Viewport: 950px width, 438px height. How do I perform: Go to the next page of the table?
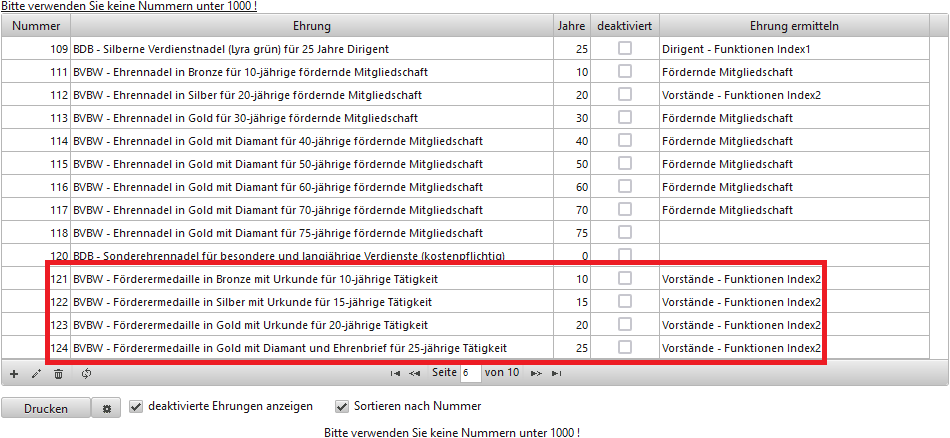(536, 373)
